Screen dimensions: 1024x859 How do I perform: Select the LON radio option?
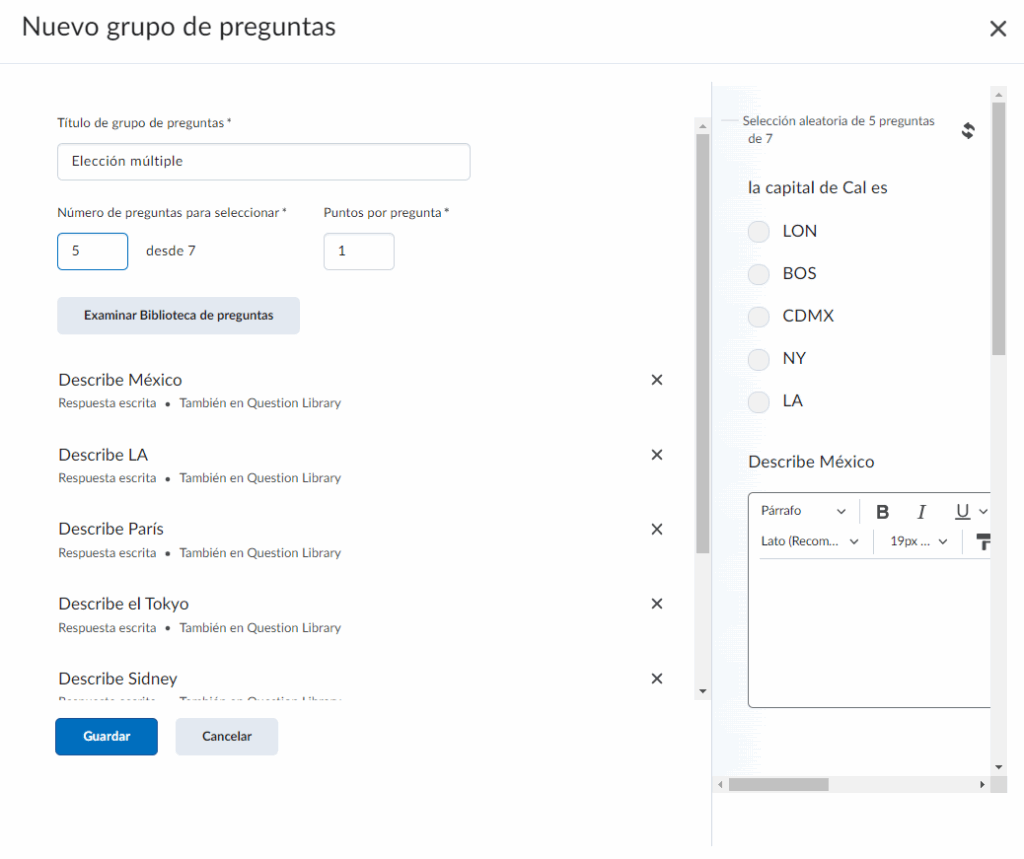(x=759, y=231)
